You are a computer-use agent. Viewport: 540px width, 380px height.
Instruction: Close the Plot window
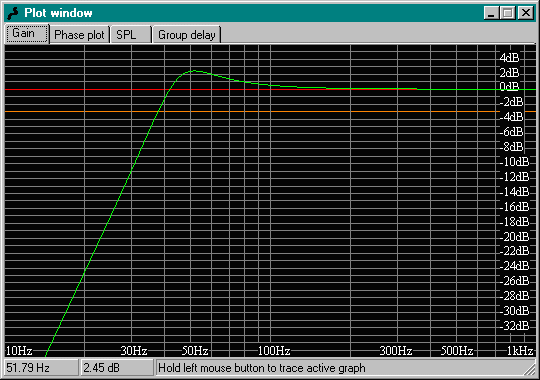coord(526,13)
